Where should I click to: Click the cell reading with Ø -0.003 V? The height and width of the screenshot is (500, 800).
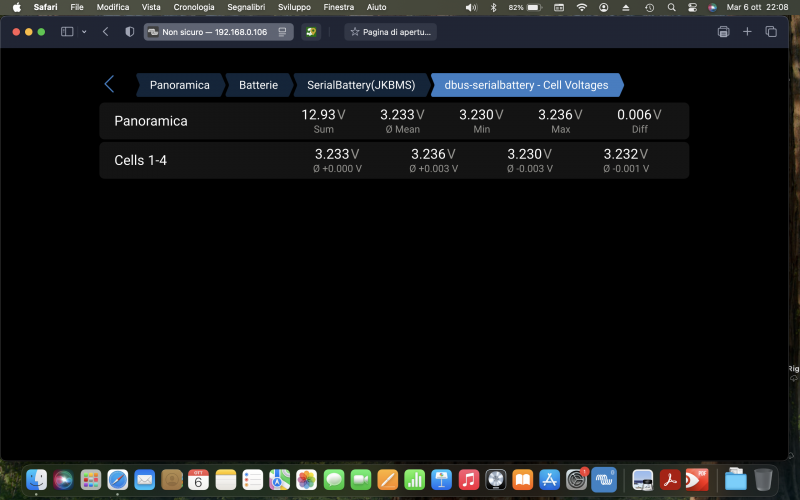[530, 160]
